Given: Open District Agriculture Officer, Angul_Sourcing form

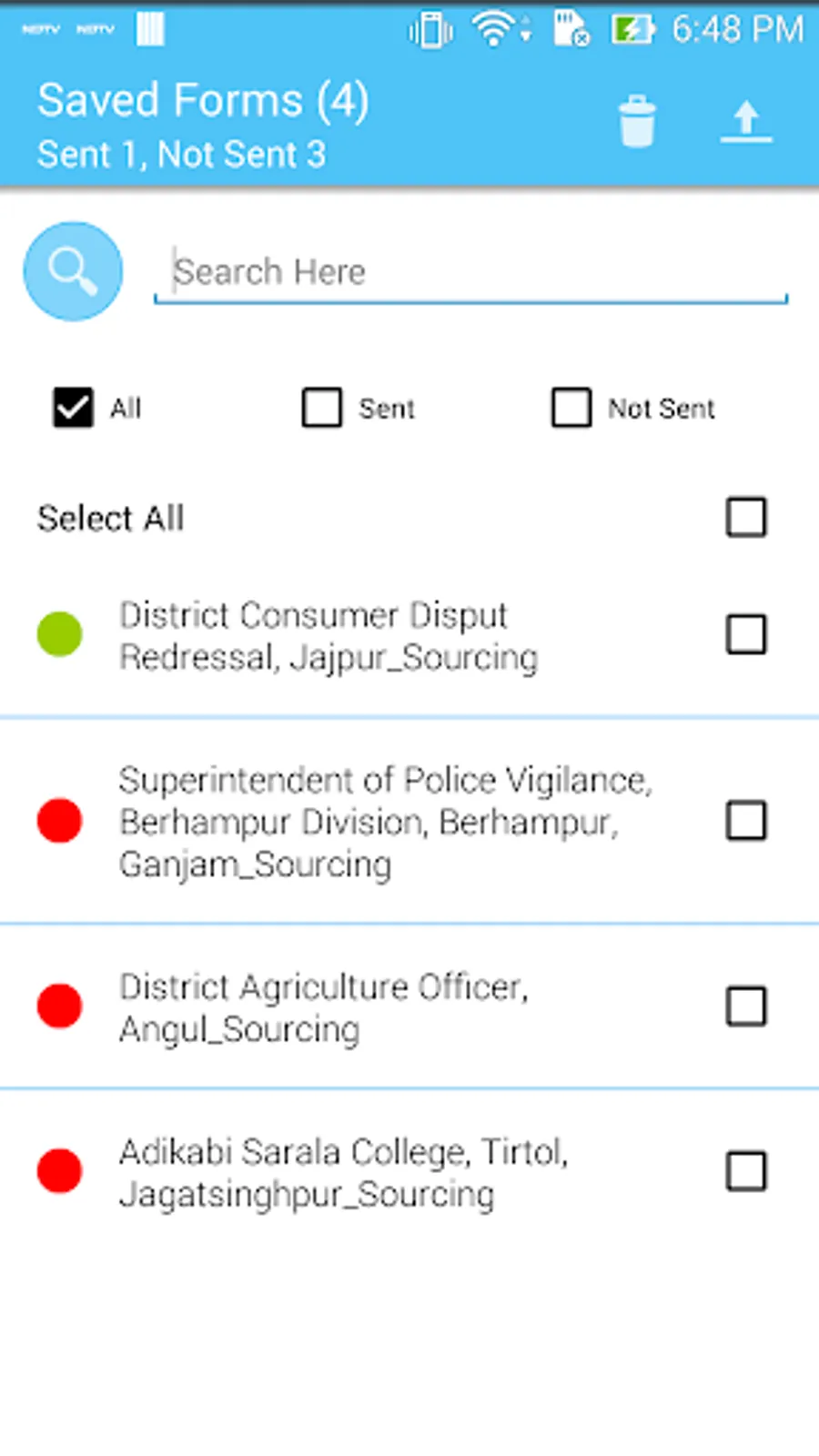Looking at the screenshot, I should click(x=323, y=1007).
